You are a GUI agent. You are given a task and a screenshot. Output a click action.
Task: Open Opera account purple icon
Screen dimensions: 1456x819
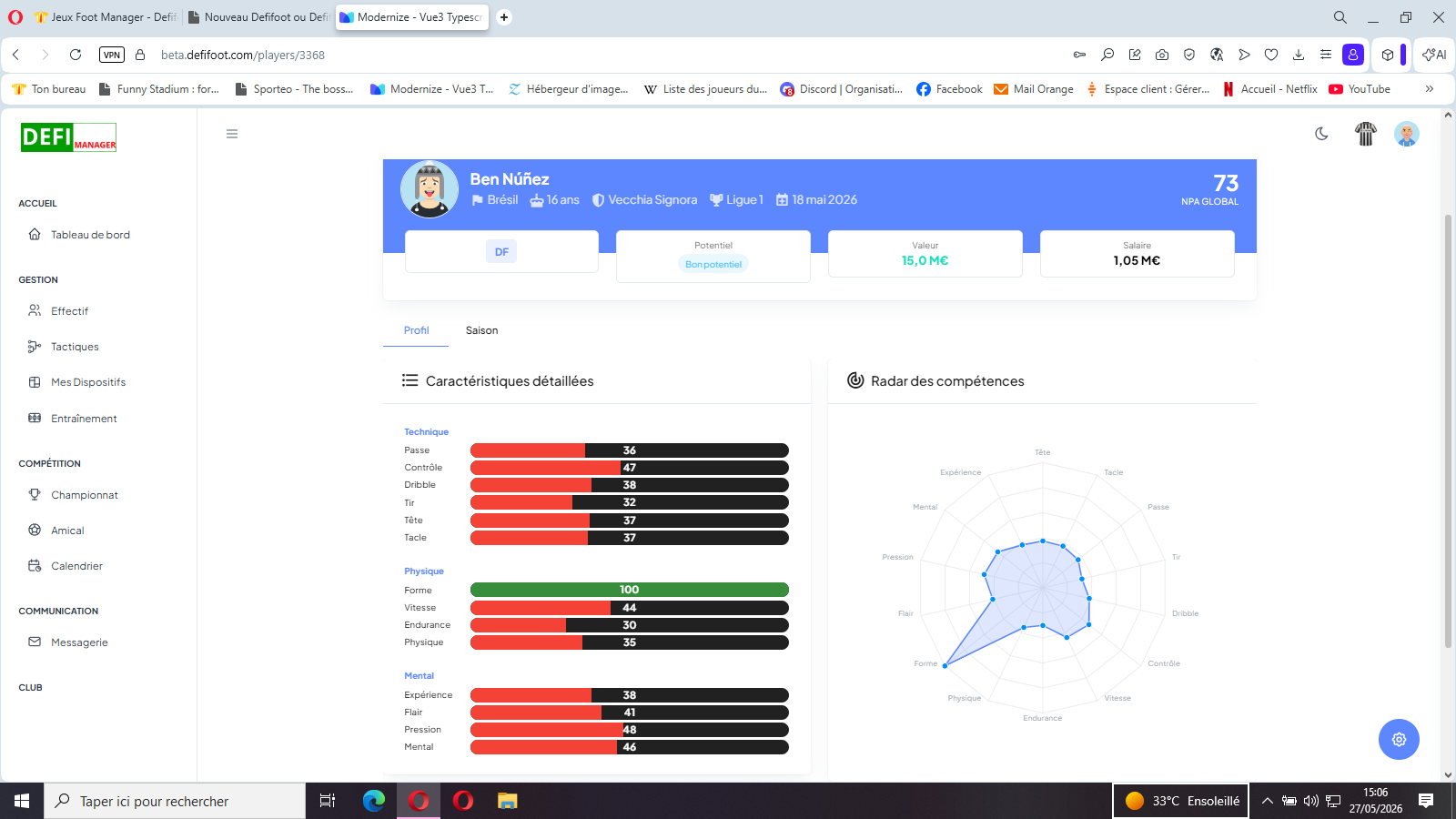[x=1353, y=55]
